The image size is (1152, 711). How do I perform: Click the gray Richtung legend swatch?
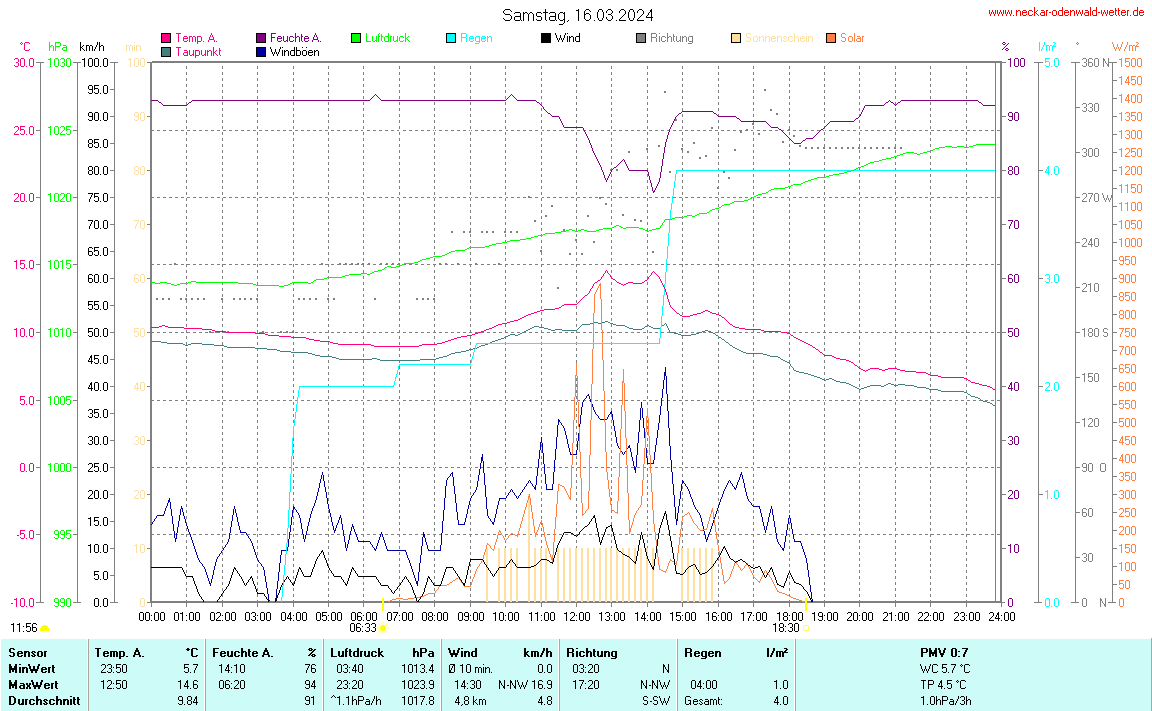point(641,38)
